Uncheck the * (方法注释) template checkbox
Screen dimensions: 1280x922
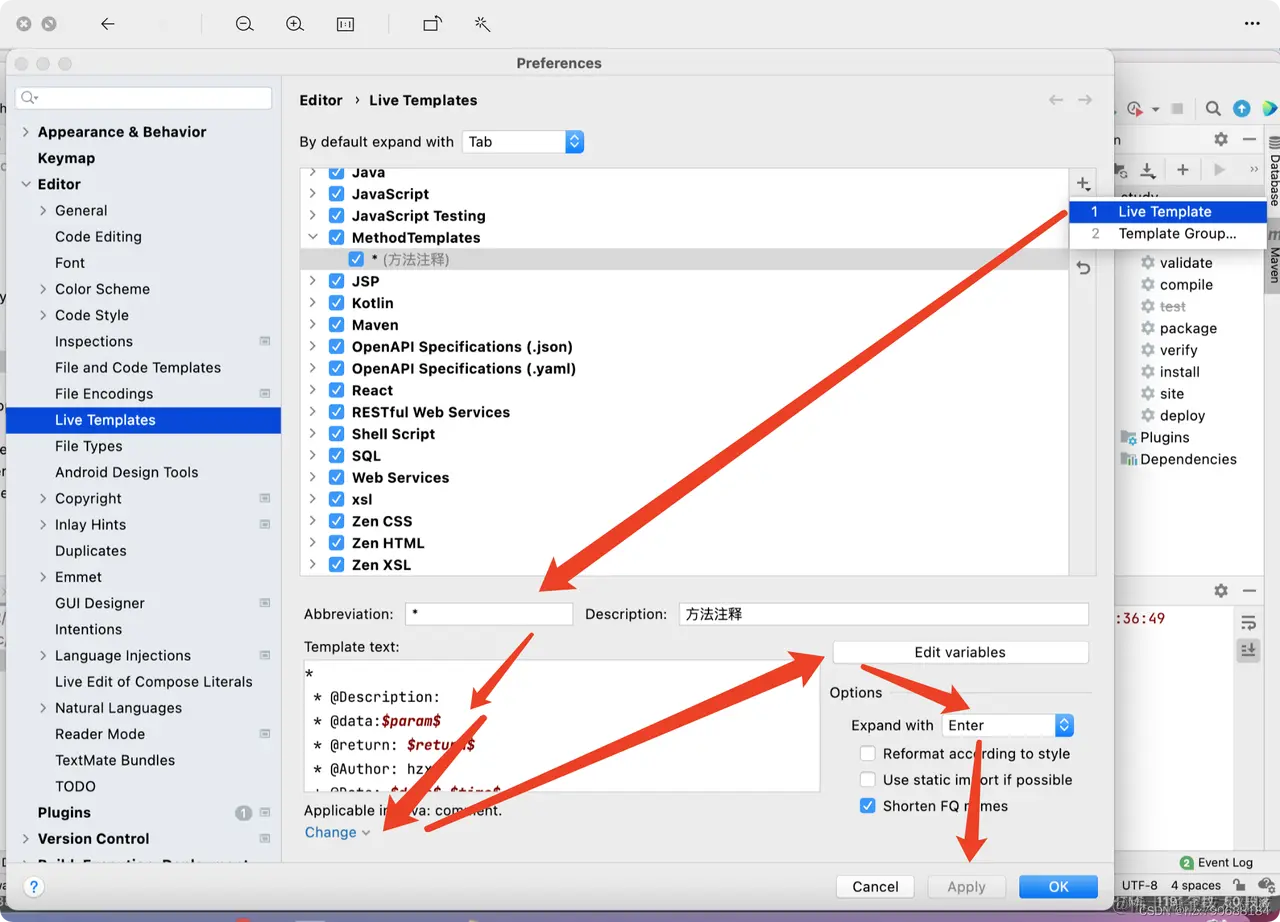pyautogui.click(x=356, y=260)
